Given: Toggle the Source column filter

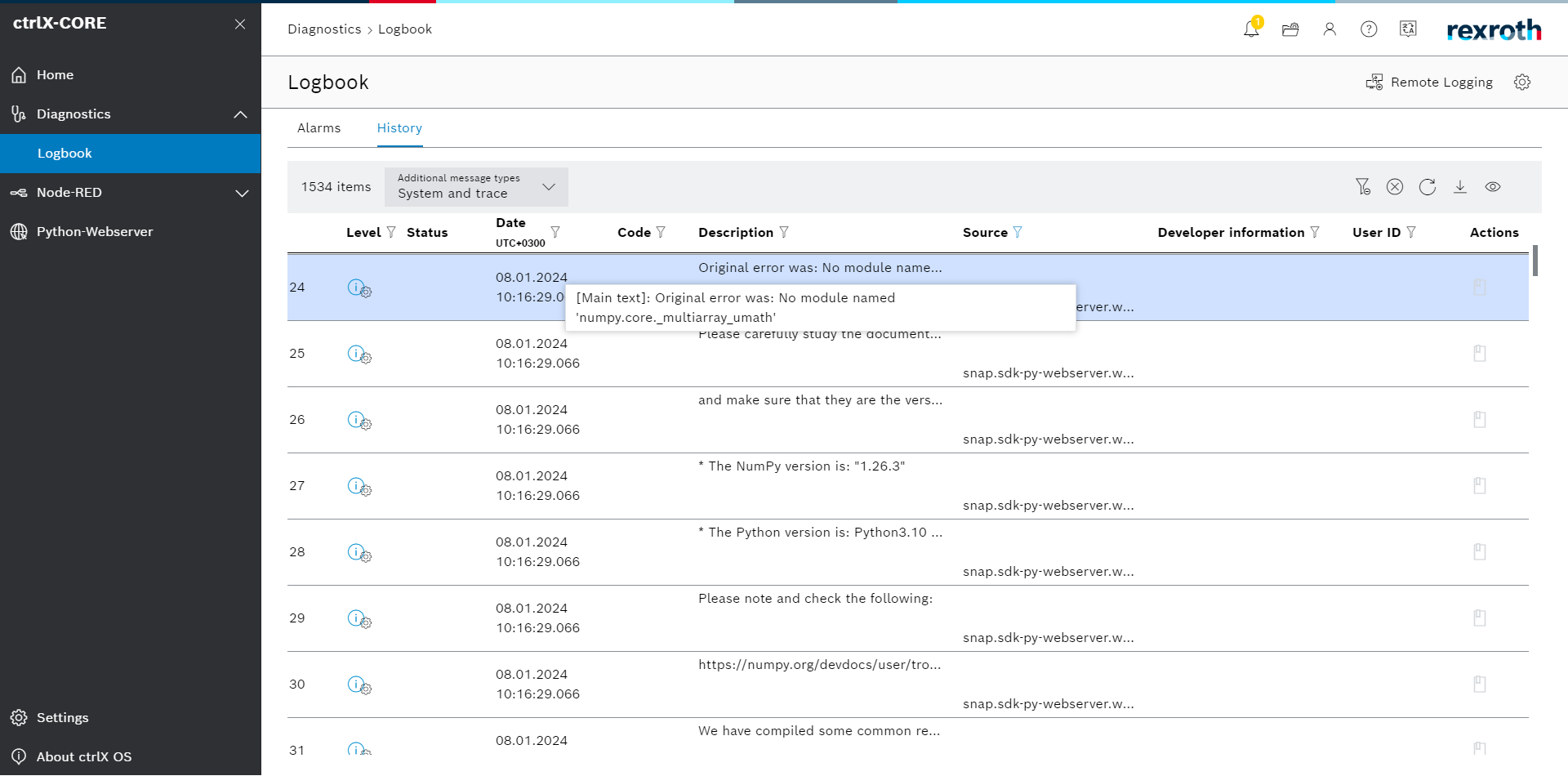Looking at the screenshot, I should [x=1018, y=233].
